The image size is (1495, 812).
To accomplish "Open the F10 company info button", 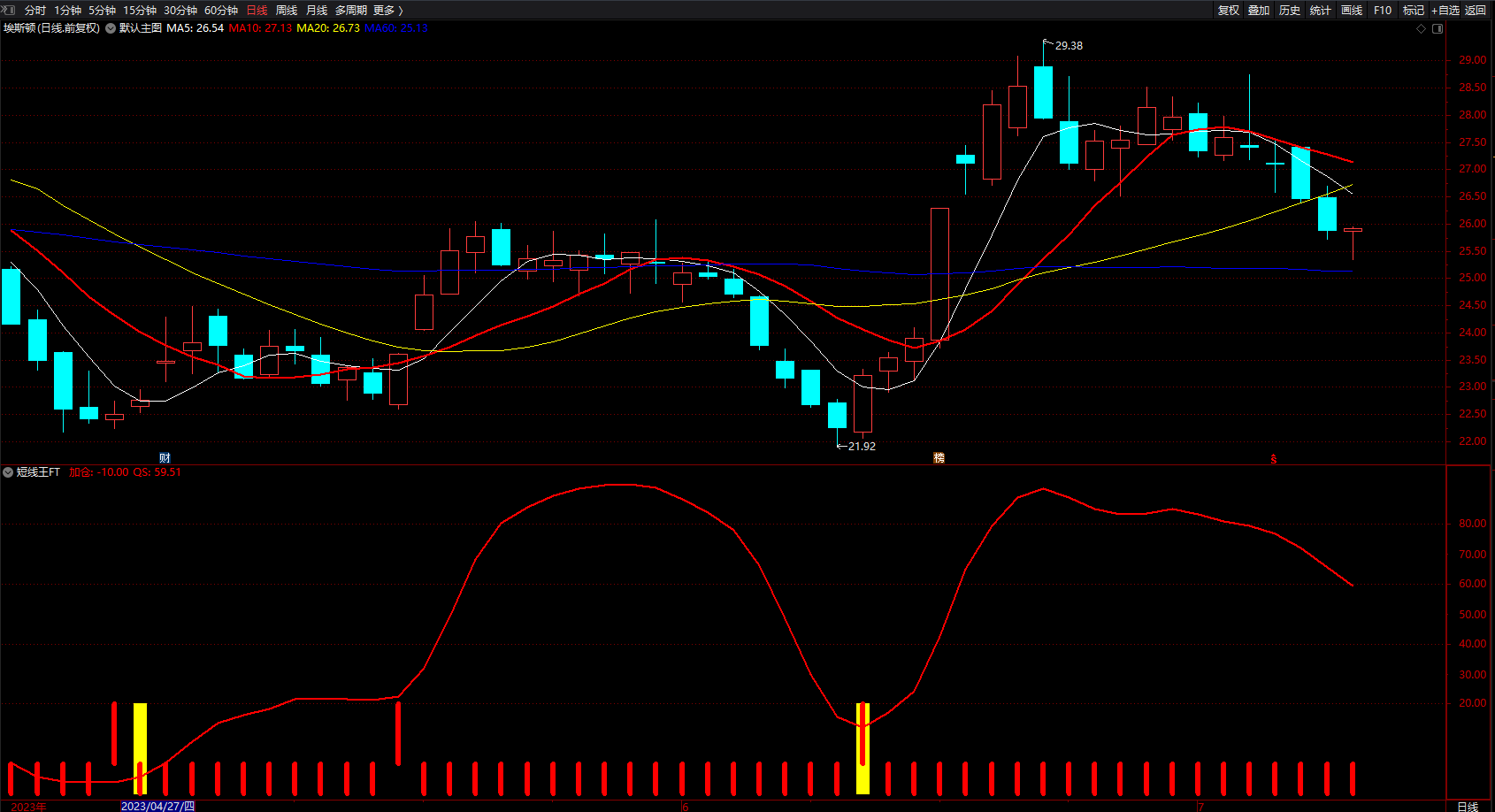I will (1383, 11).
